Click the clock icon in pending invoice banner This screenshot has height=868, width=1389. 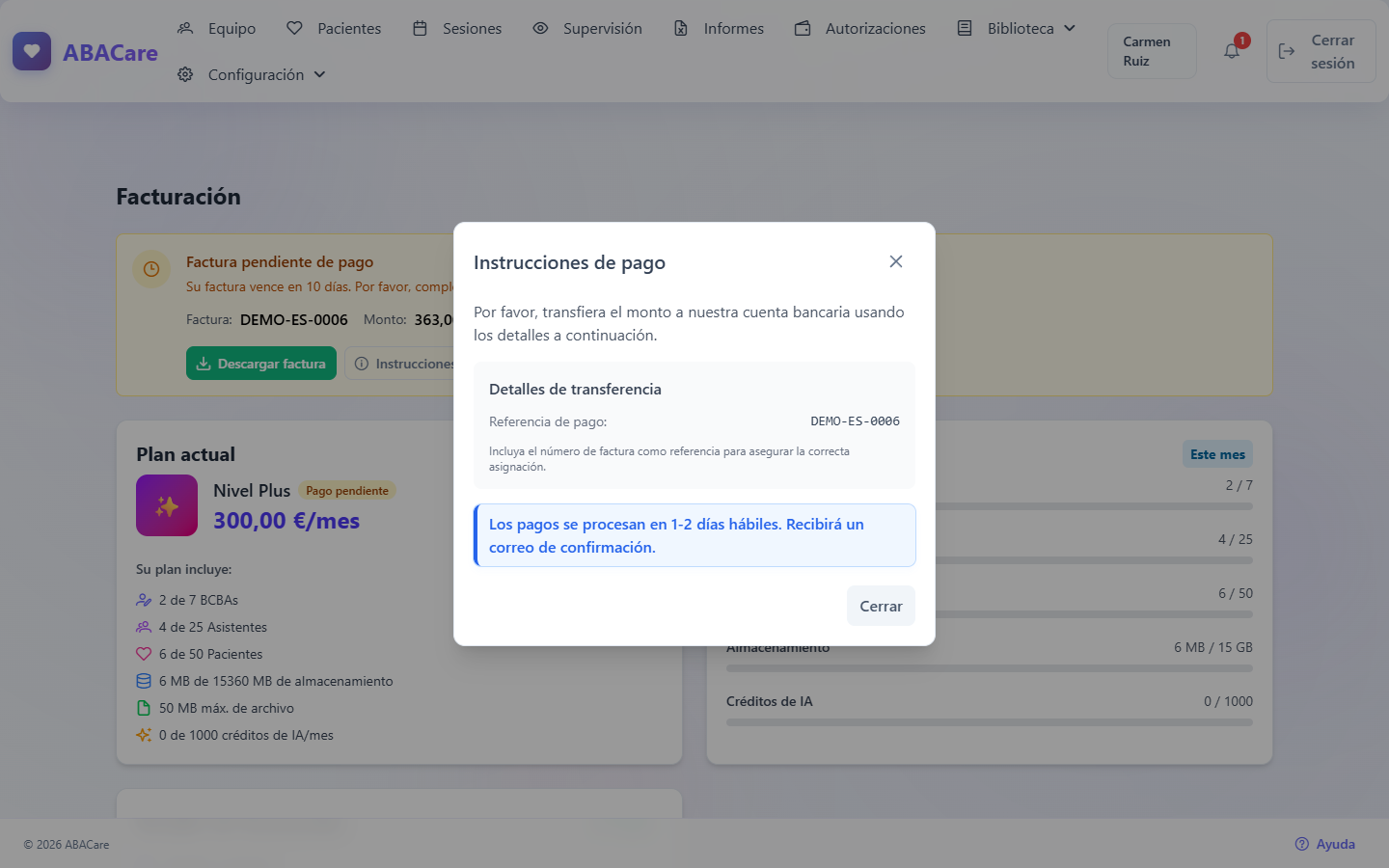(151, 269)
